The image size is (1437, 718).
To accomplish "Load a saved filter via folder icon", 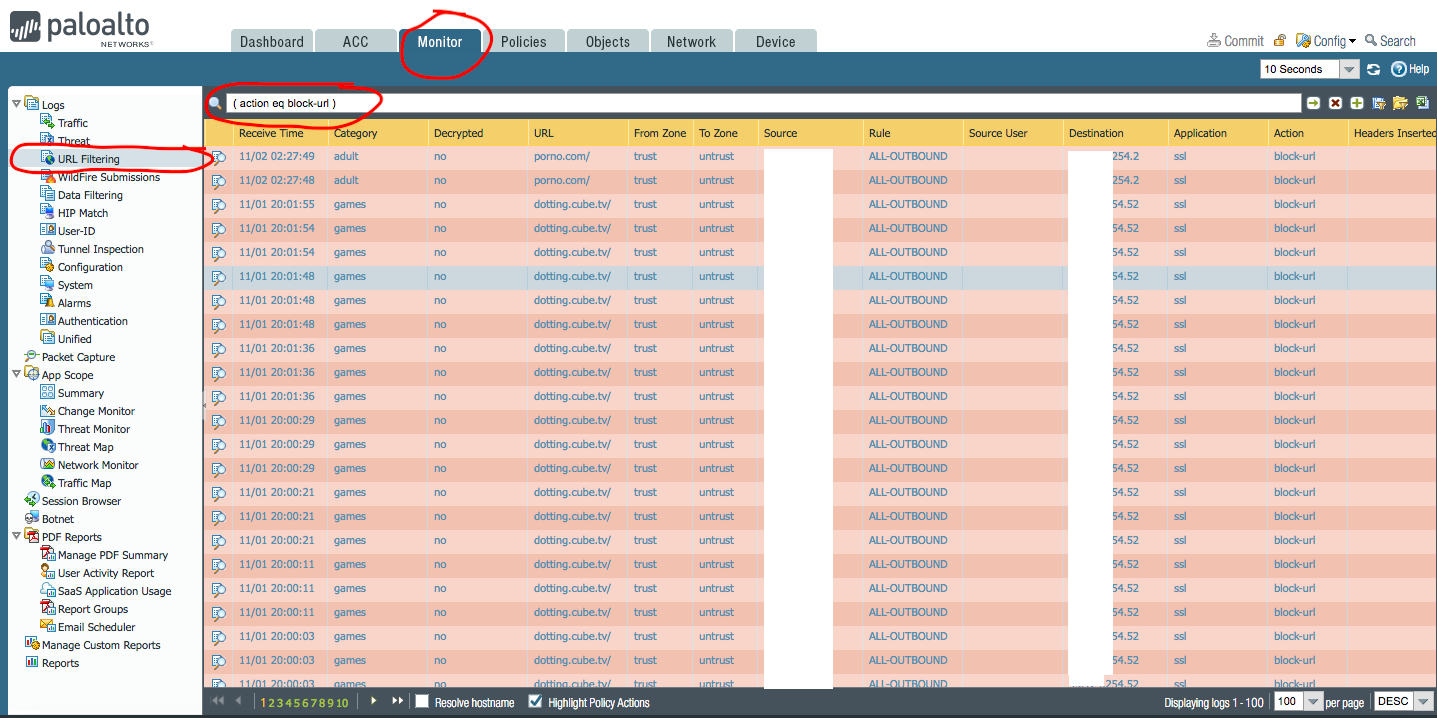I will (x=1400, y=102).
